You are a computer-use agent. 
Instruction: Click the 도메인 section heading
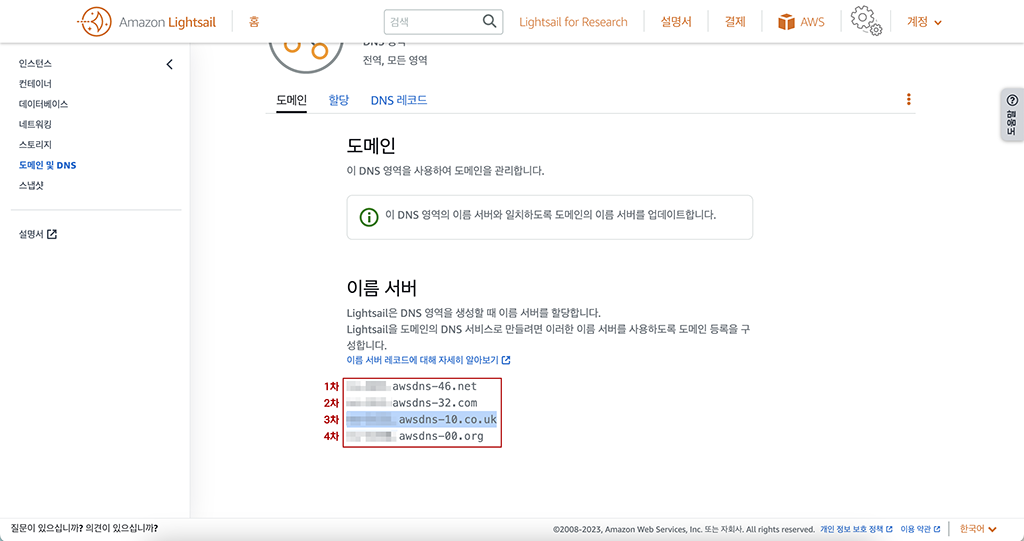371,145
